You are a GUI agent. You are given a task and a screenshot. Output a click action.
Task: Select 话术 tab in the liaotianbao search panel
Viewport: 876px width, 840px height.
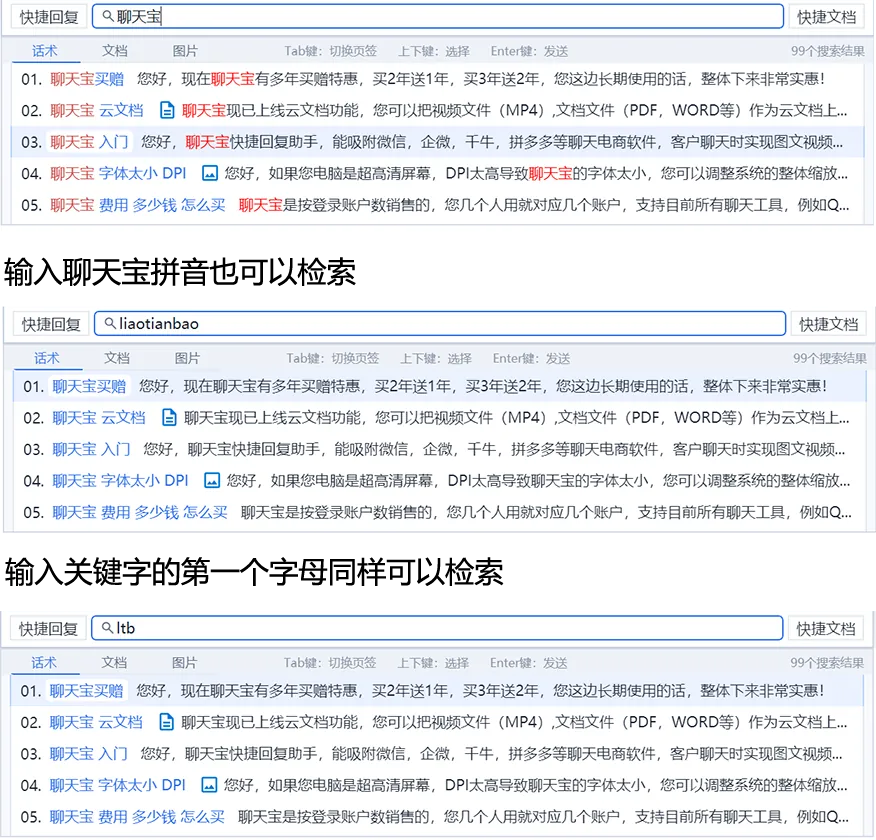47,358
